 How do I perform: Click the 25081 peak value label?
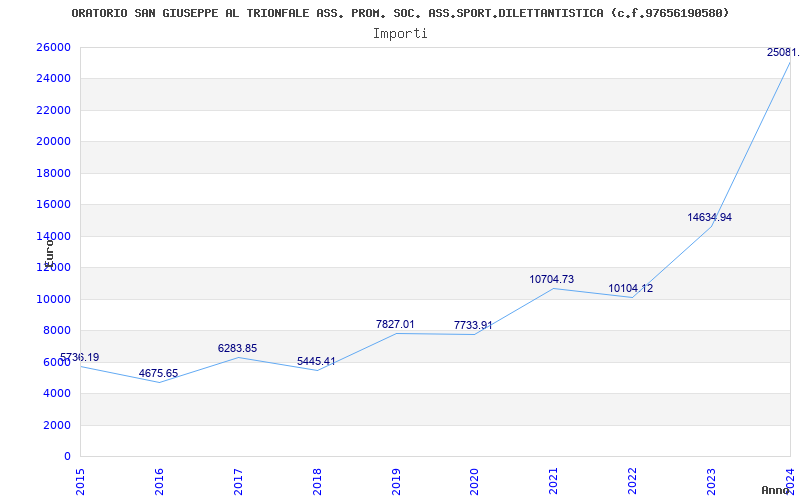(x=782, y=52)
